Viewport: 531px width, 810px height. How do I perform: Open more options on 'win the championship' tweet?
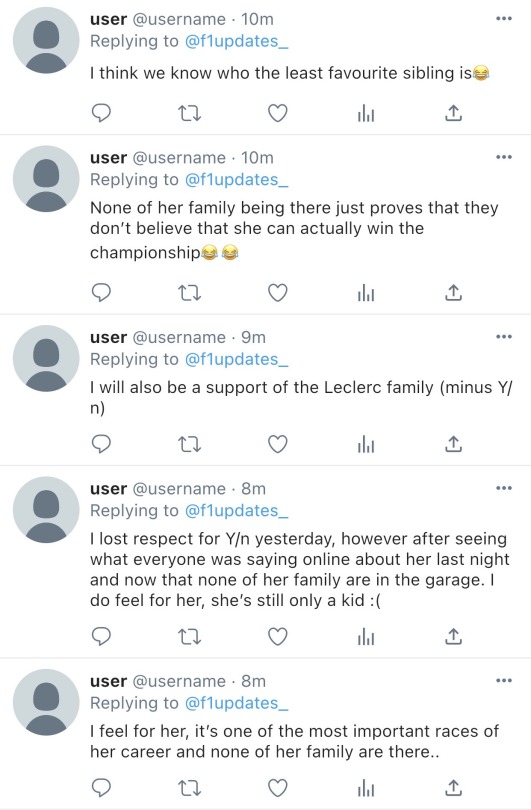click(504, 157)
